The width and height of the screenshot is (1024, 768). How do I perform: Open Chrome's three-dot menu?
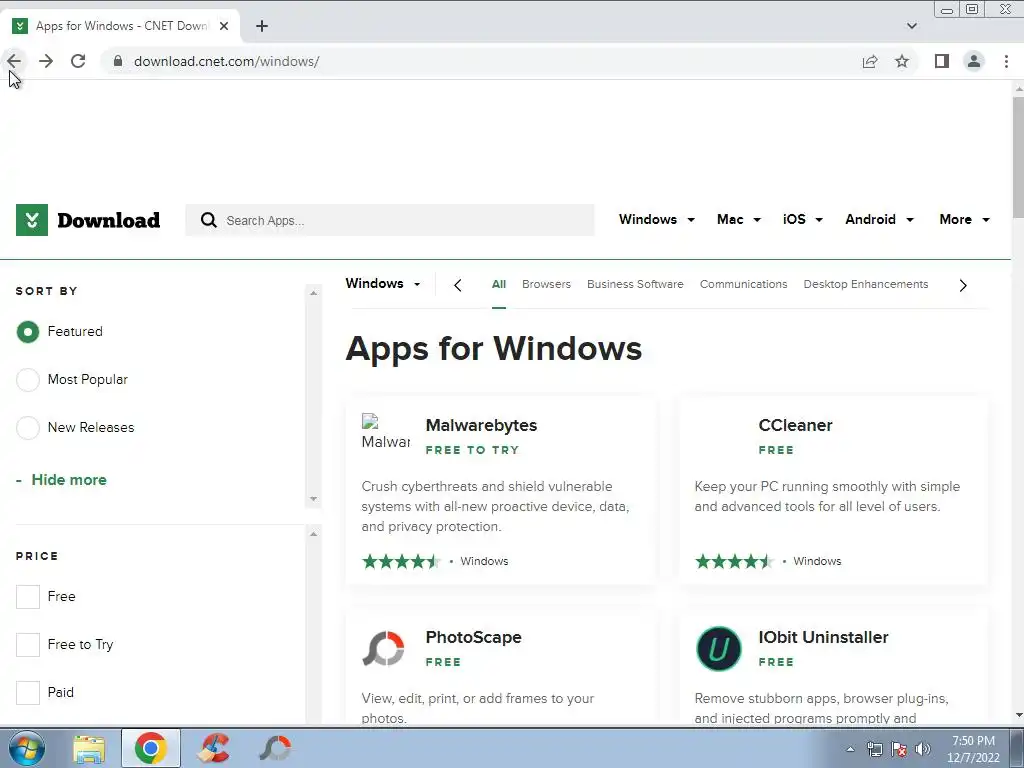pyautogui.click(x=1006, y=61)
